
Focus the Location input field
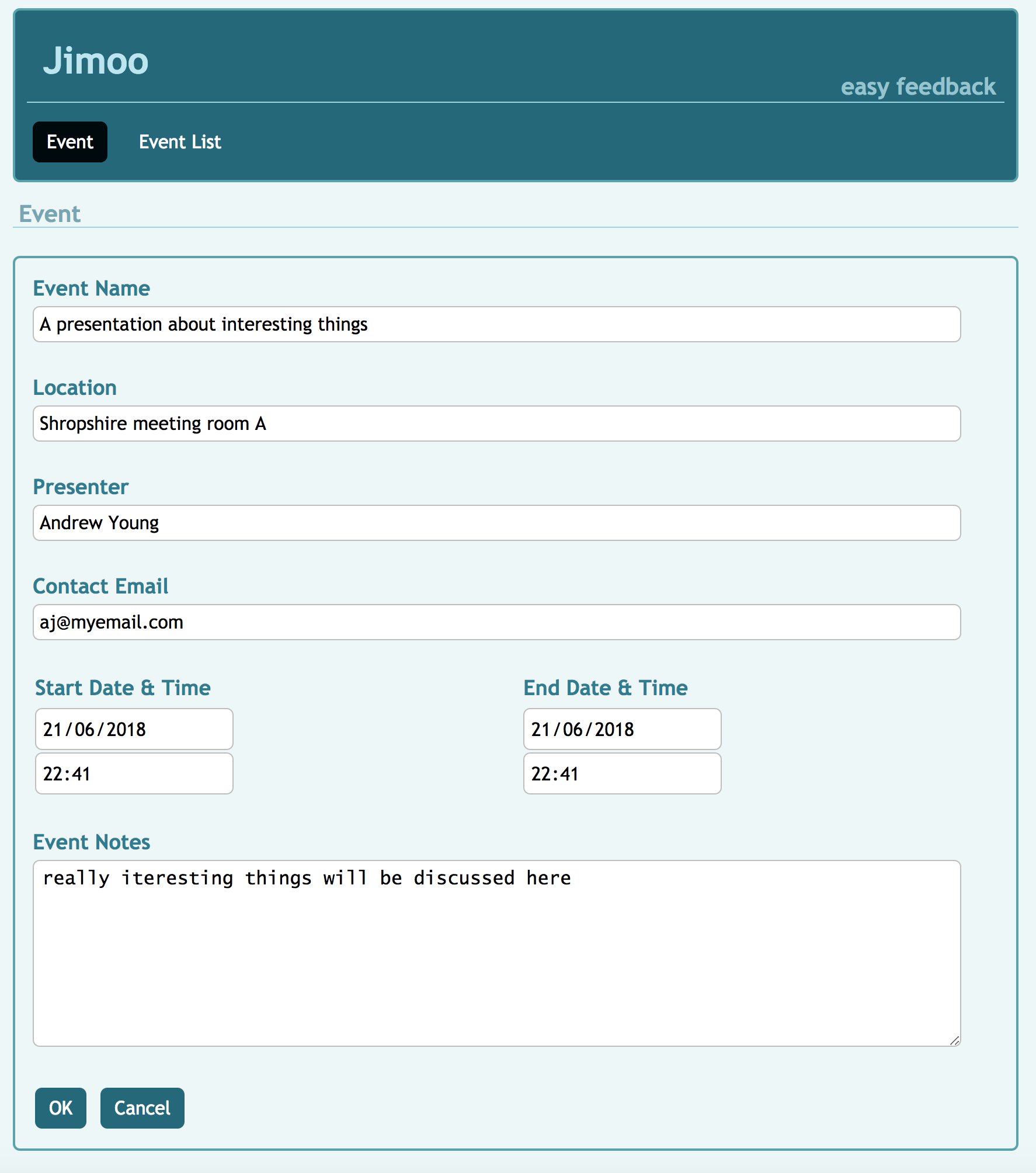click(x=496, y=424)
